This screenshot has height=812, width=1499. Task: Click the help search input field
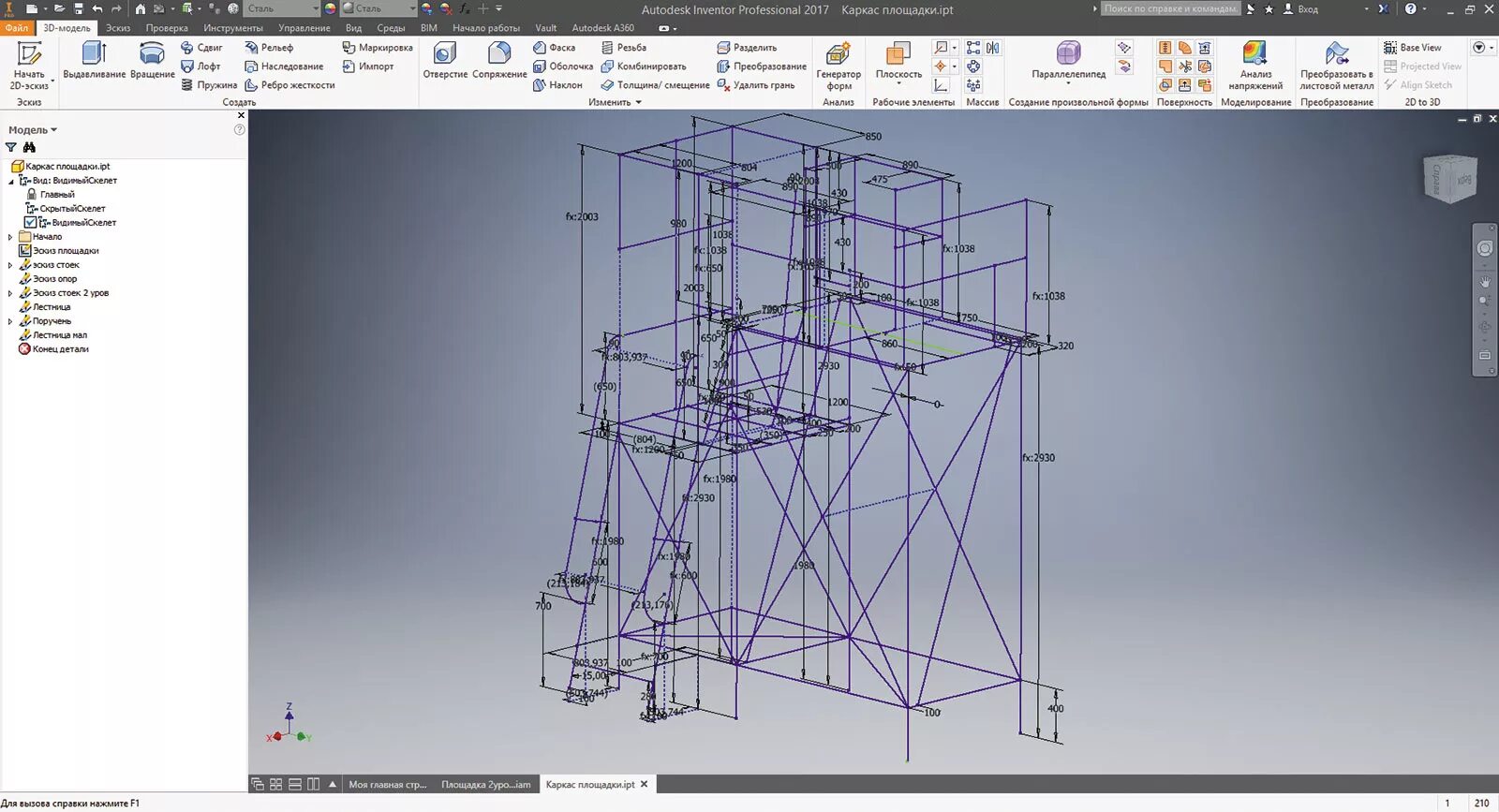(1170, 8)
